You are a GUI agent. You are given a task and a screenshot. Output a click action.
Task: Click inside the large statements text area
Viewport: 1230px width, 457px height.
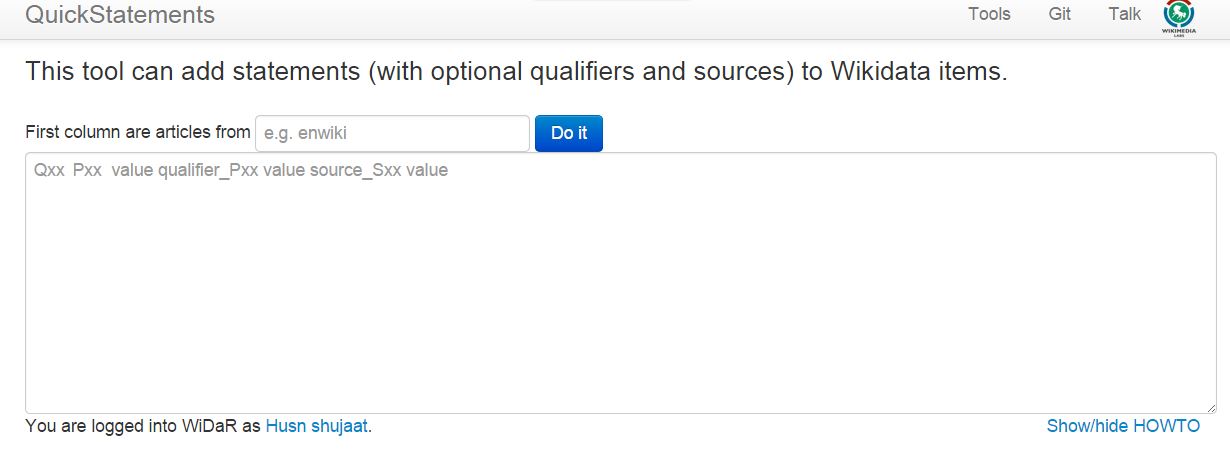pos(620,290)
